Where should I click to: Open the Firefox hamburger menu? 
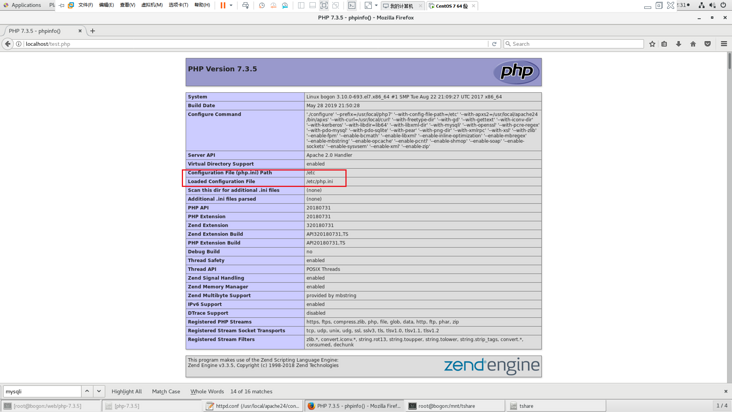click(724, 44)
